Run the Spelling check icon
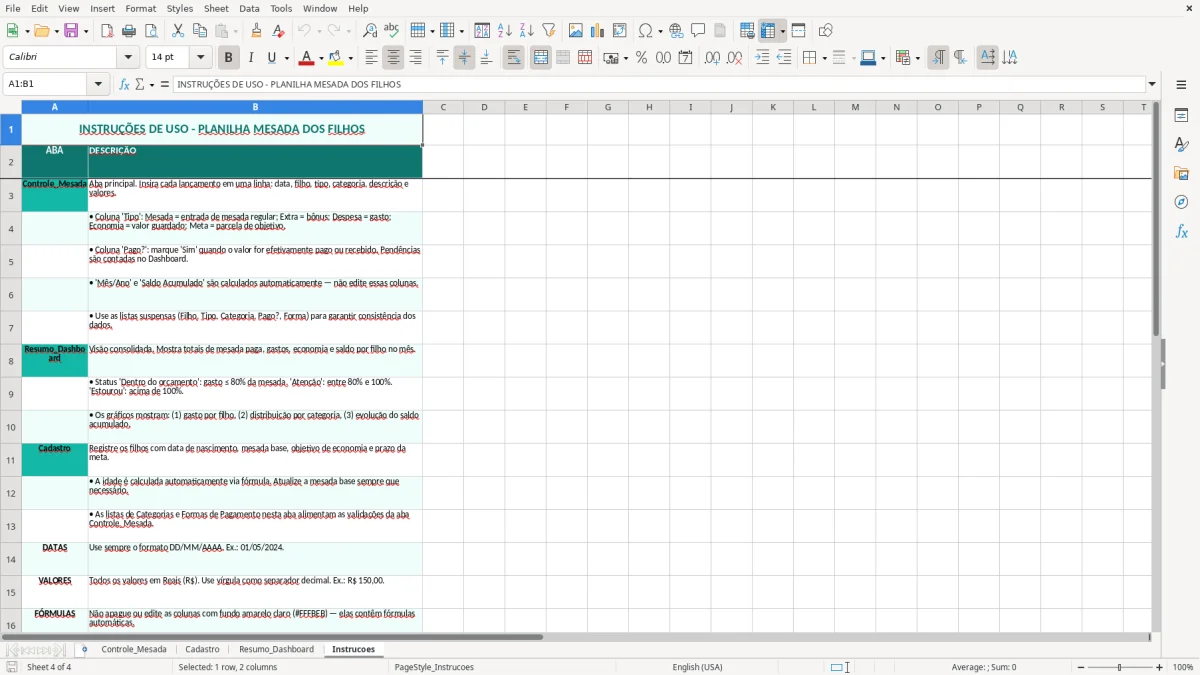The image size is (1200, 675). (x=391, y=31)
